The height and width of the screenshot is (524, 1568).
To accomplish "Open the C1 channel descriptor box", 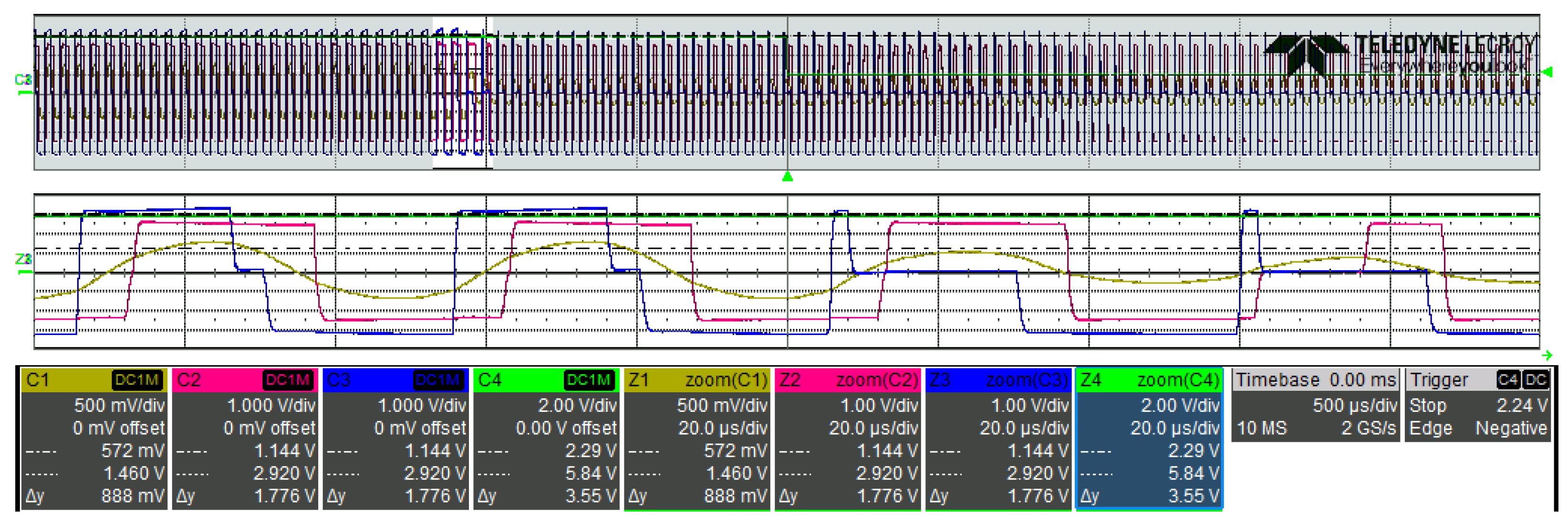I will (94, 438).
